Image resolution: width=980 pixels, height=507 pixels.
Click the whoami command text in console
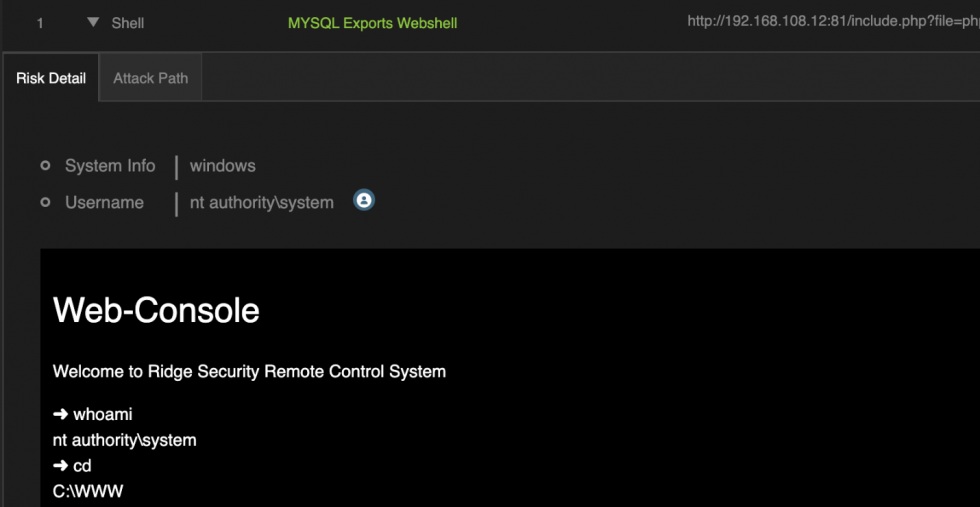(103, 414)
